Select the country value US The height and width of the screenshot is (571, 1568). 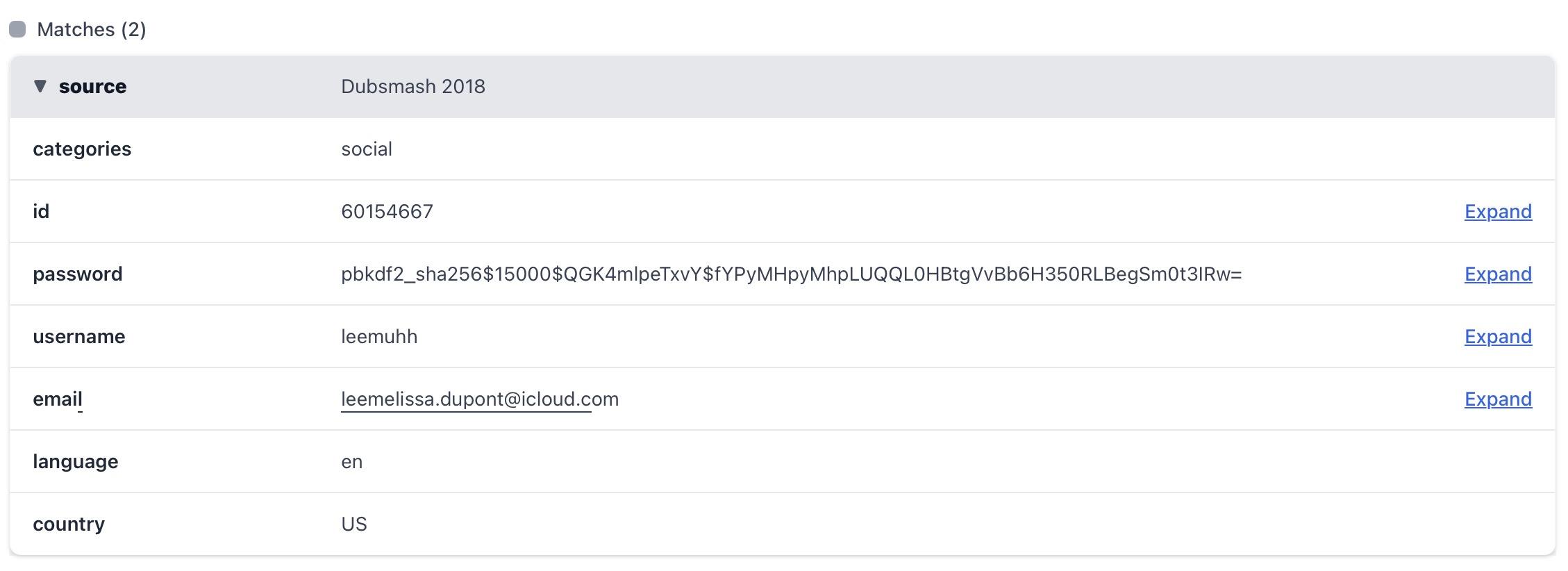353,524
